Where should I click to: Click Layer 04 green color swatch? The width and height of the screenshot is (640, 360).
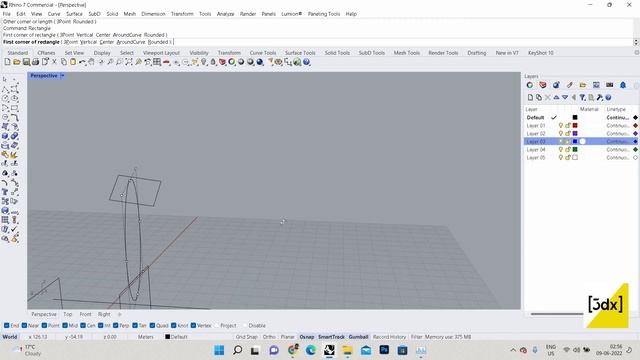click(575, 149)
